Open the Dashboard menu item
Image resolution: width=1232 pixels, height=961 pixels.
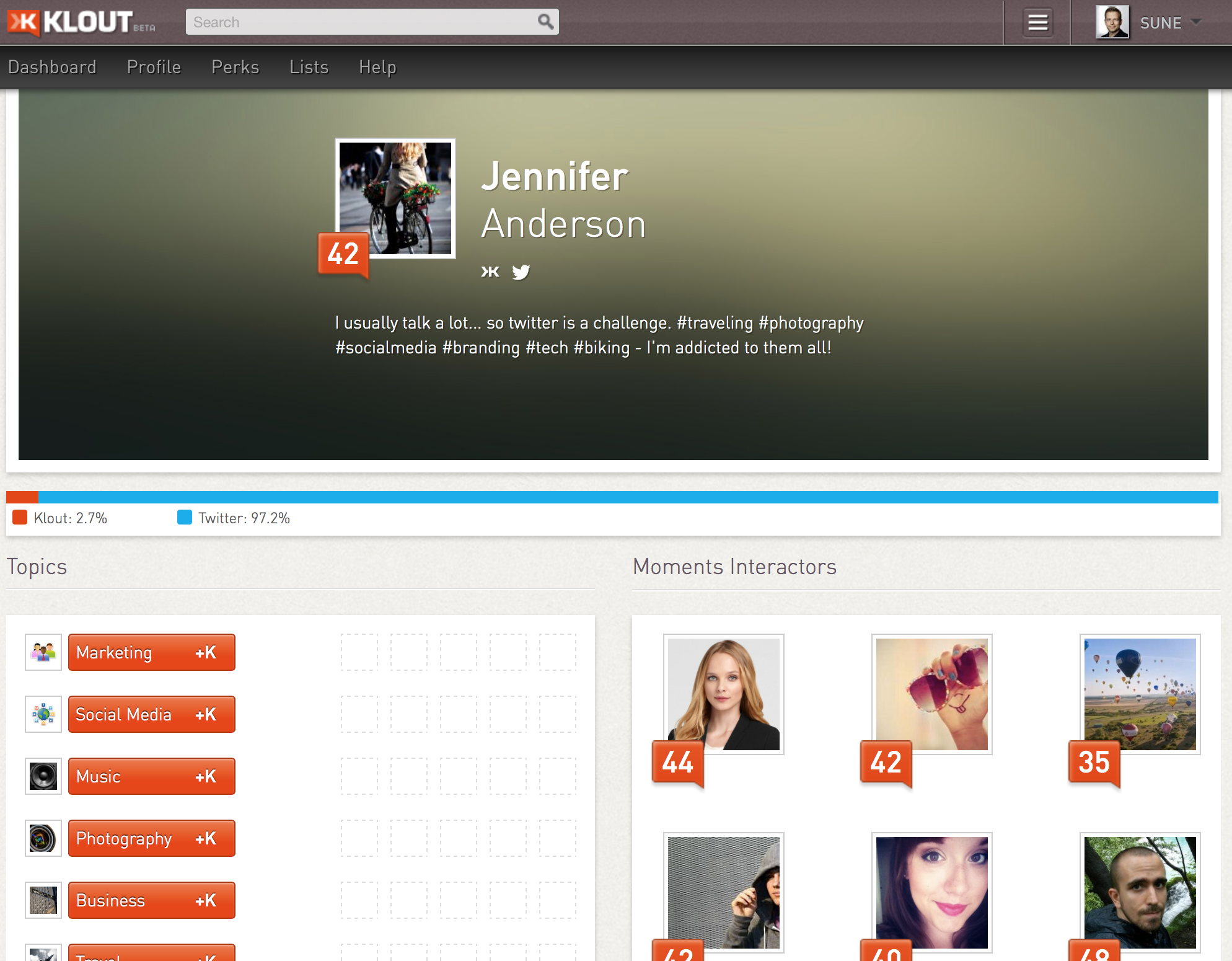pos(52,67)
